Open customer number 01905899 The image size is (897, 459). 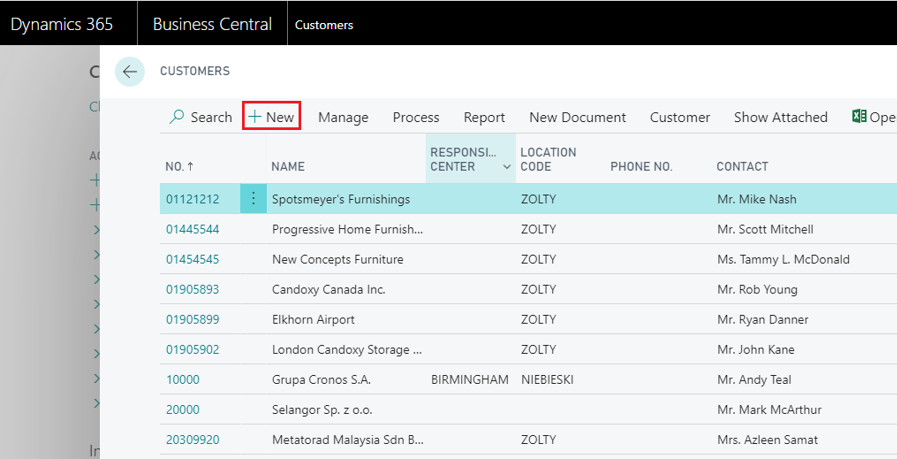[192, 319]
